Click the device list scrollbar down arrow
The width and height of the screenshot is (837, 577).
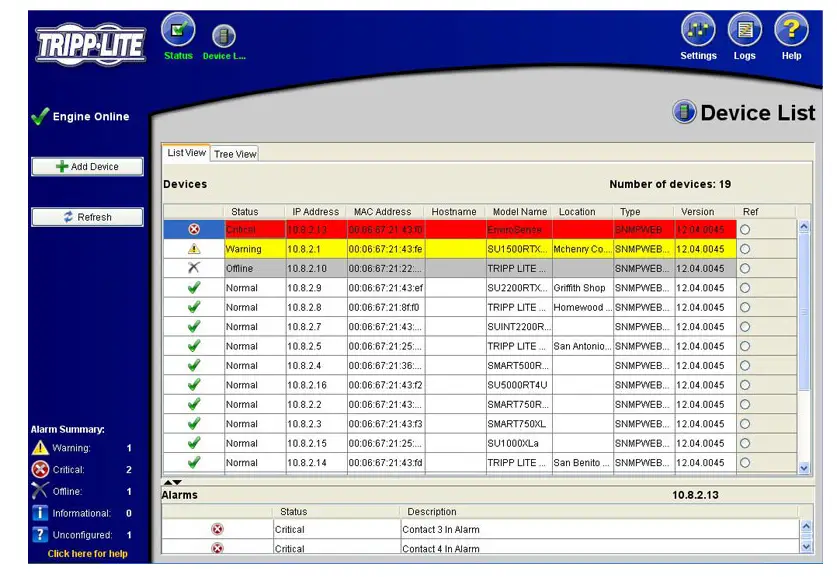[802, 466]
